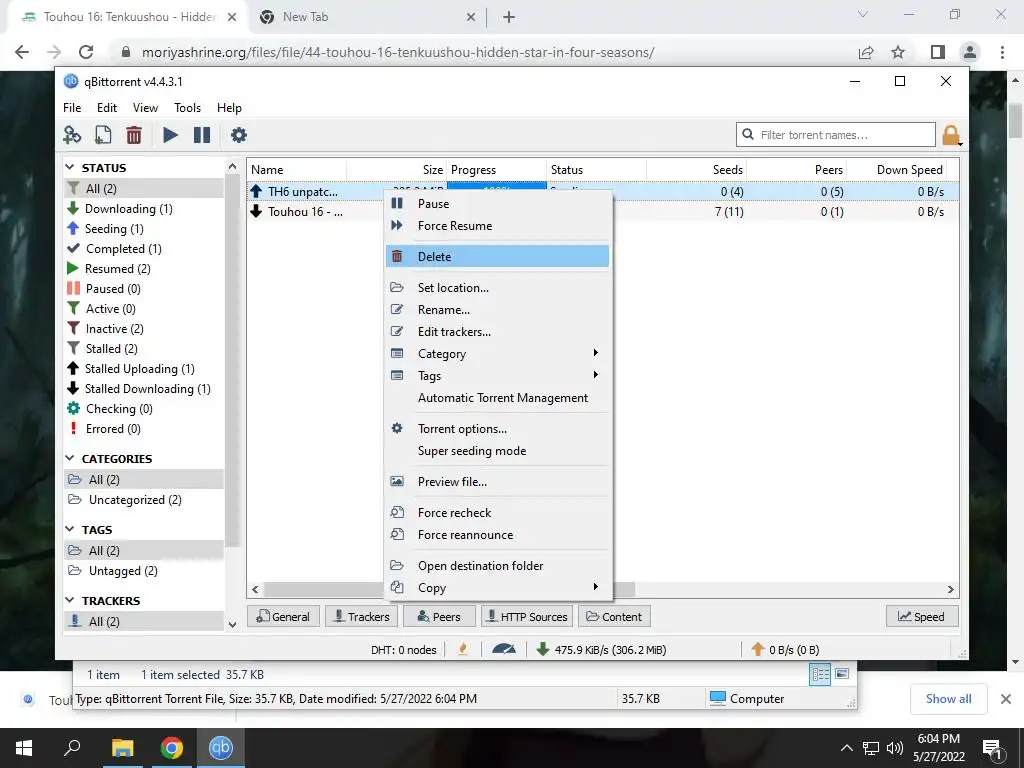Open the Content tab

[x=614, y=616]
